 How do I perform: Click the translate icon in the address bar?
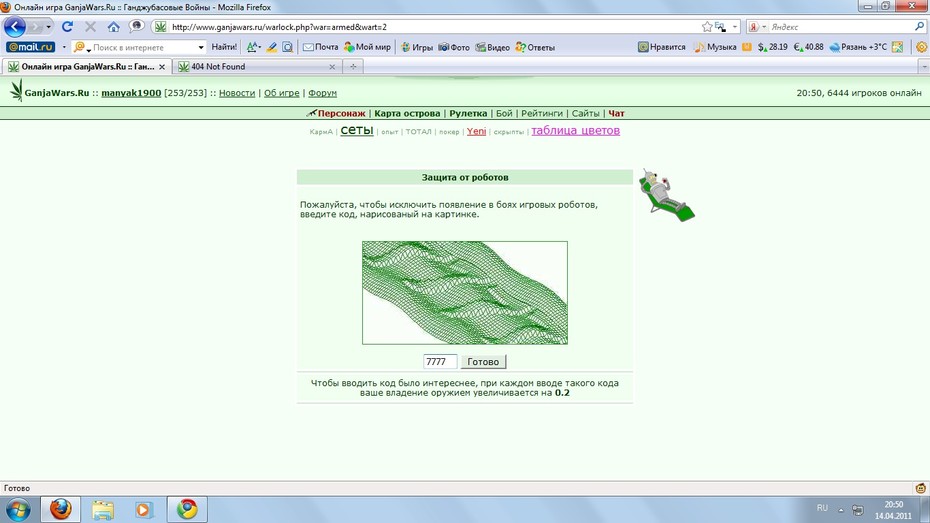click(720, 27)
